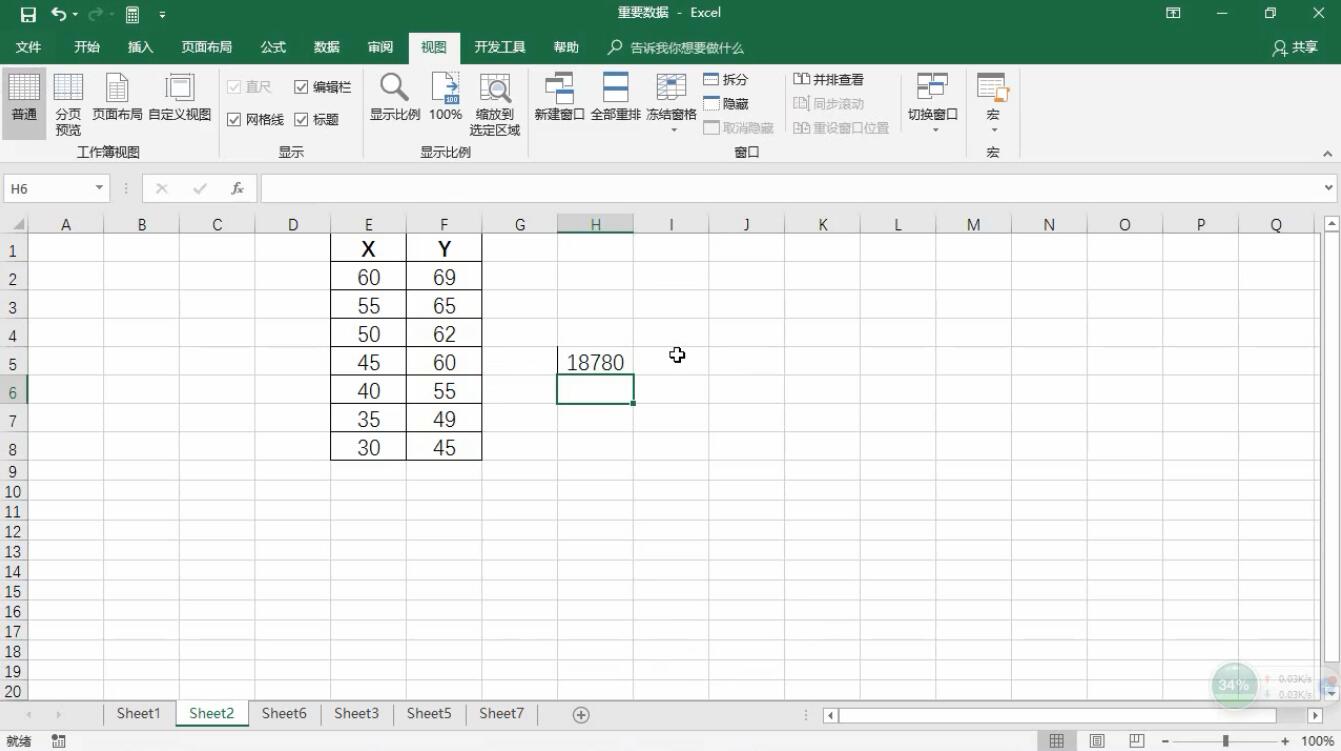Collapse the ribbon with the arrow
1341x751 pixels.
pos(1328,154)
